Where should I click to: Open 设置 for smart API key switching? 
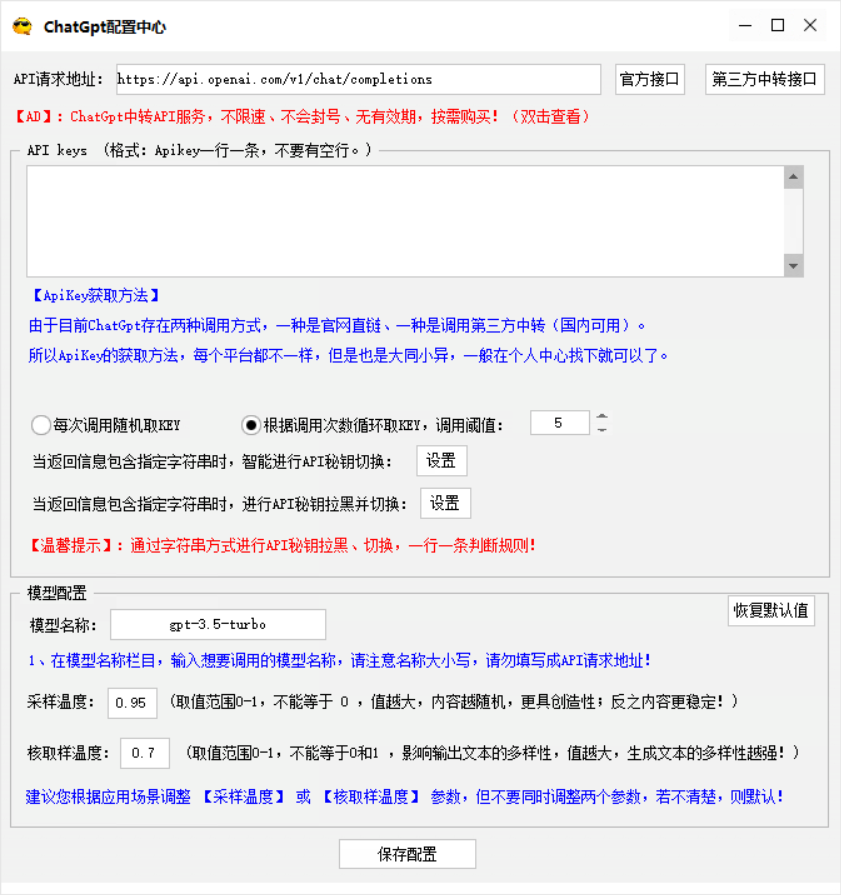tap(441, 461)
